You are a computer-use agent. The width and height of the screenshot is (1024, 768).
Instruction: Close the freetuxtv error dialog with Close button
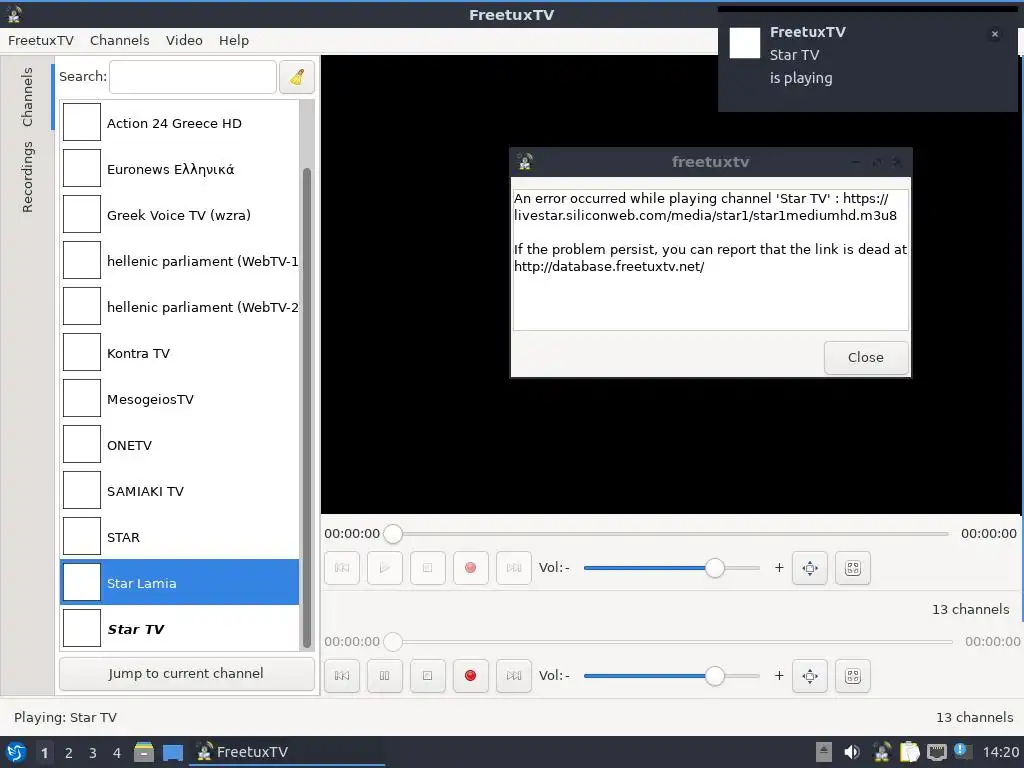866,357
